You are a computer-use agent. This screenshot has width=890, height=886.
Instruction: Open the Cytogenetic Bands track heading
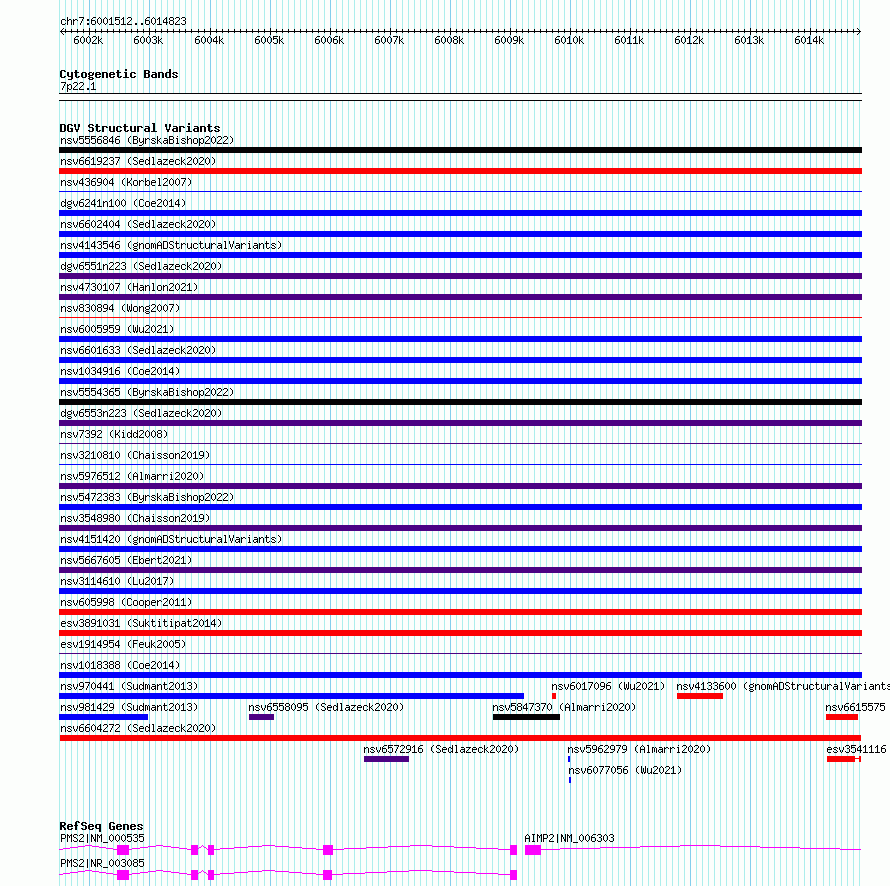pos(119,74)
